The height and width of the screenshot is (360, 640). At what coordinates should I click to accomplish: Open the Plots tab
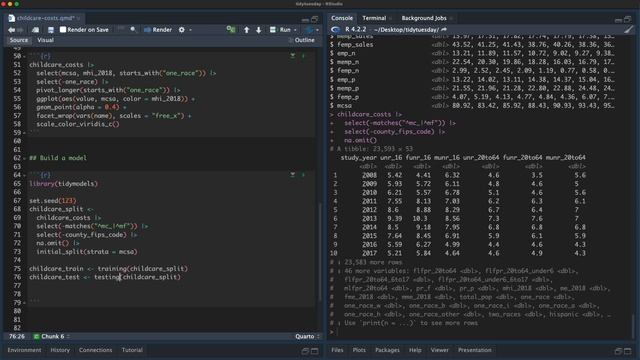(359, 350)
